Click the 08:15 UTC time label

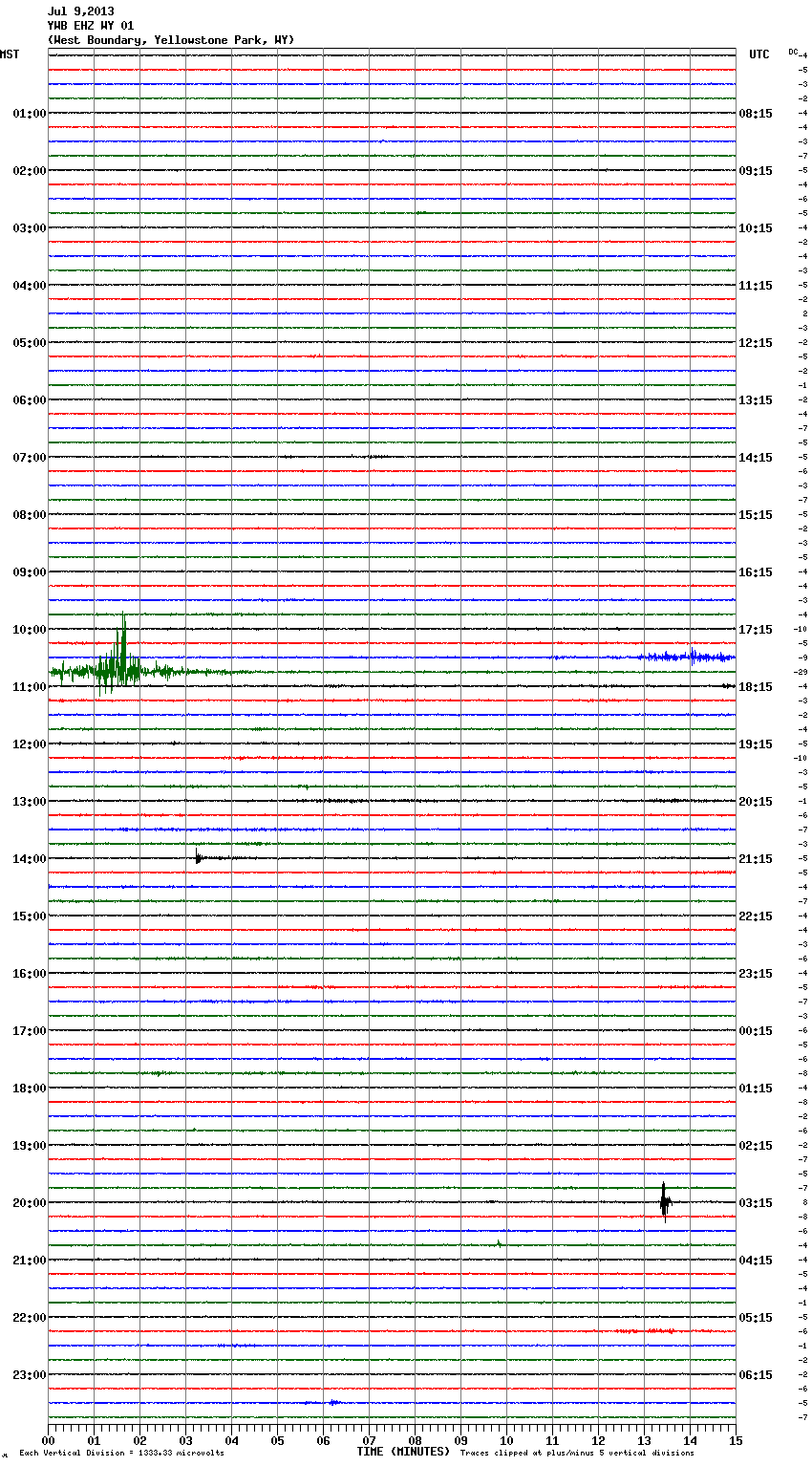click(x=756, y=114)
